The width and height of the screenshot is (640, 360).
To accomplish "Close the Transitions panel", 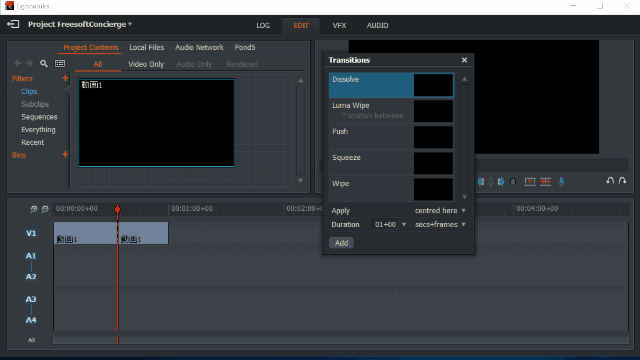I will (x=464, y=60).
